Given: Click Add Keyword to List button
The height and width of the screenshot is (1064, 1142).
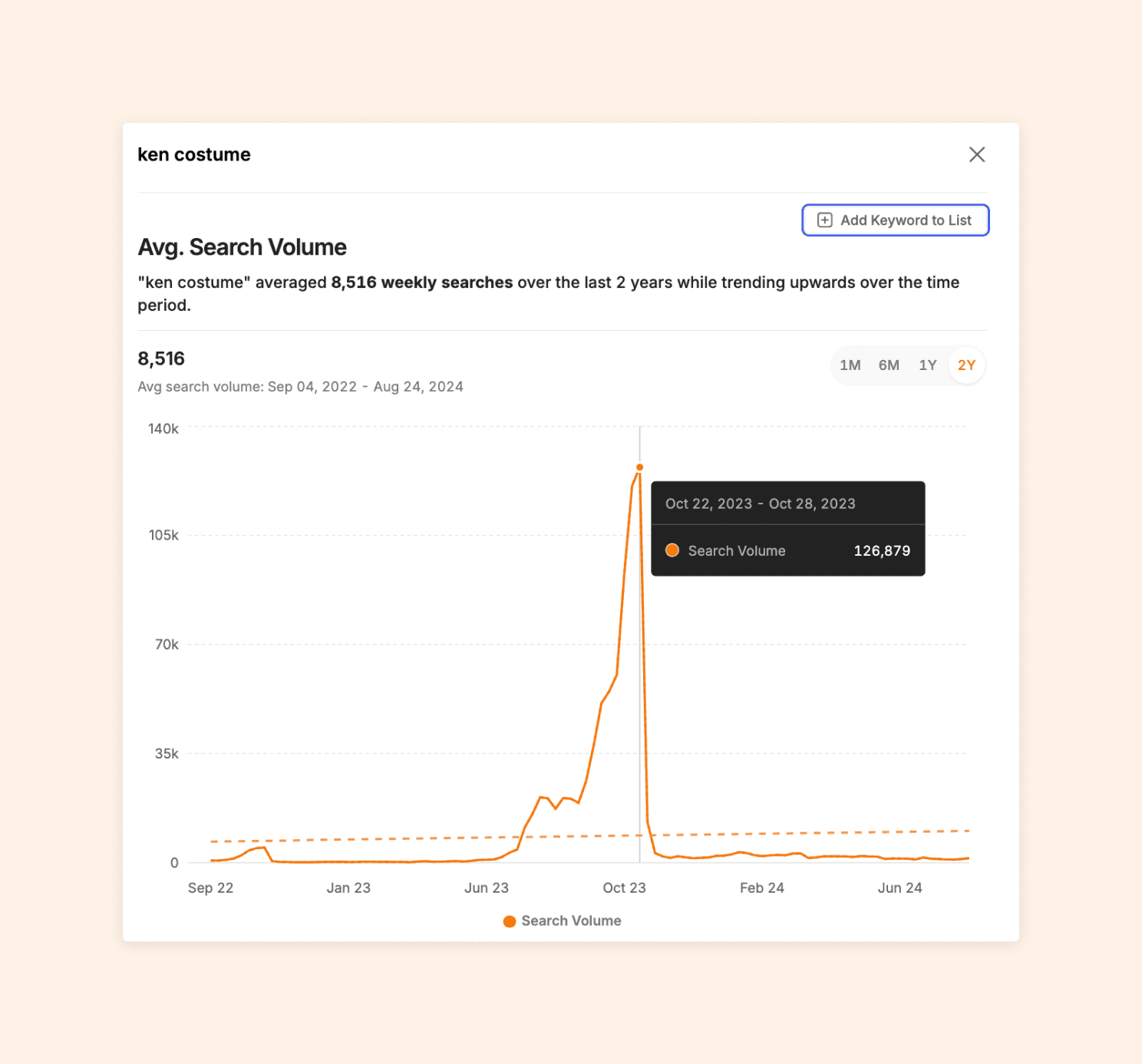Looking at the screenshot, I should [x=895, y=220].
